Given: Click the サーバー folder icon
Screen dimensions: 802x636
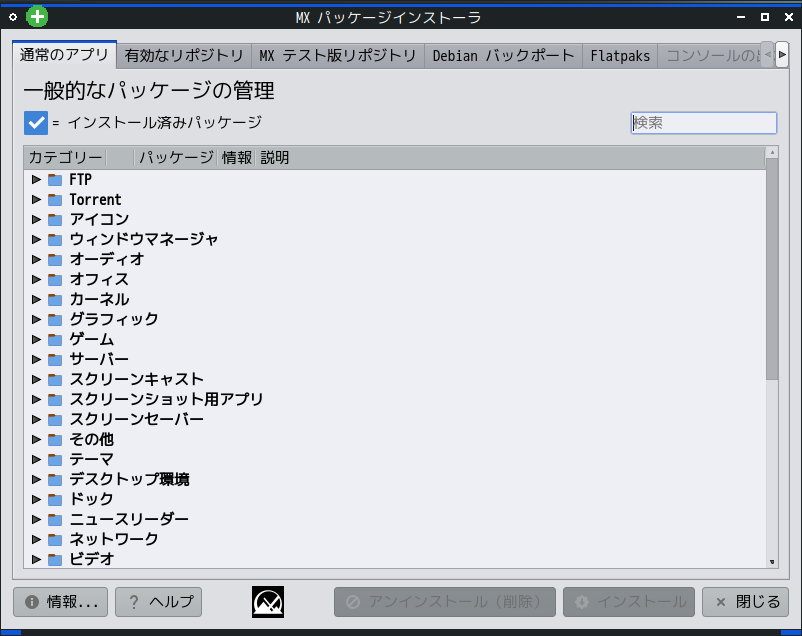Looking at the screenshot, I should coord(55,359).
